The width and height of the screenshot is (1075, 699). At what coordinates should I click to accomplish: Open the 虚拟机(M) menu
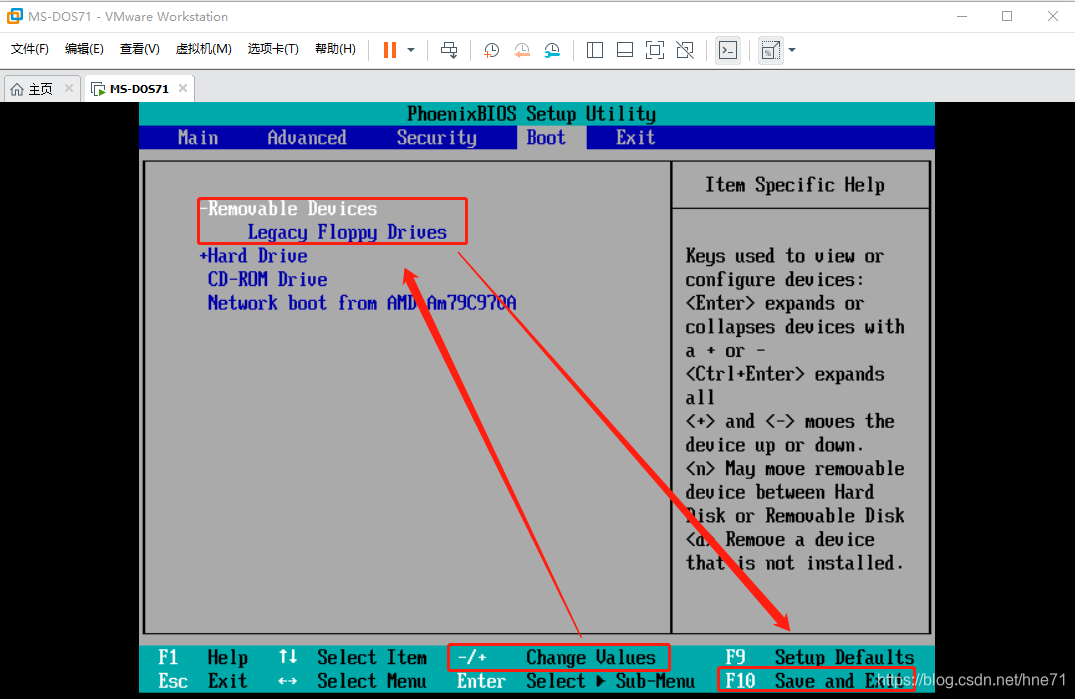[x=203, y=49]
